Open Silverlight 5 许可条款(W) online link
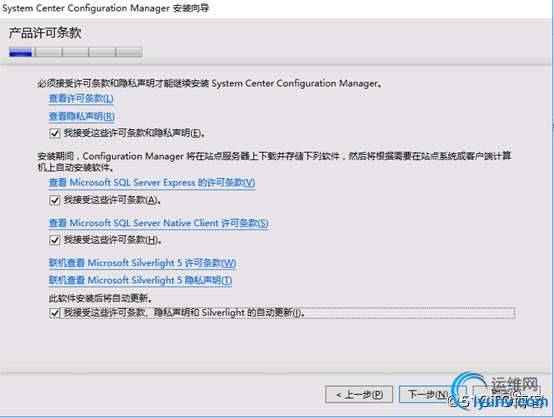The width and height of the screenshot is (554, 418). tap(142, 263)
